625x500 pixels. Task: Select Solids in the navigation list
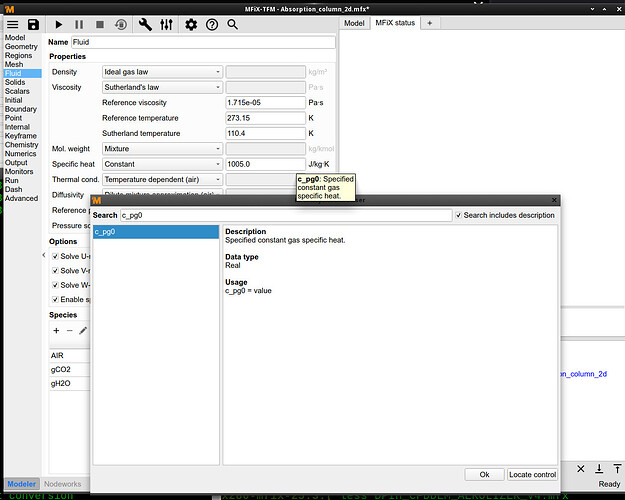point(17,82)
